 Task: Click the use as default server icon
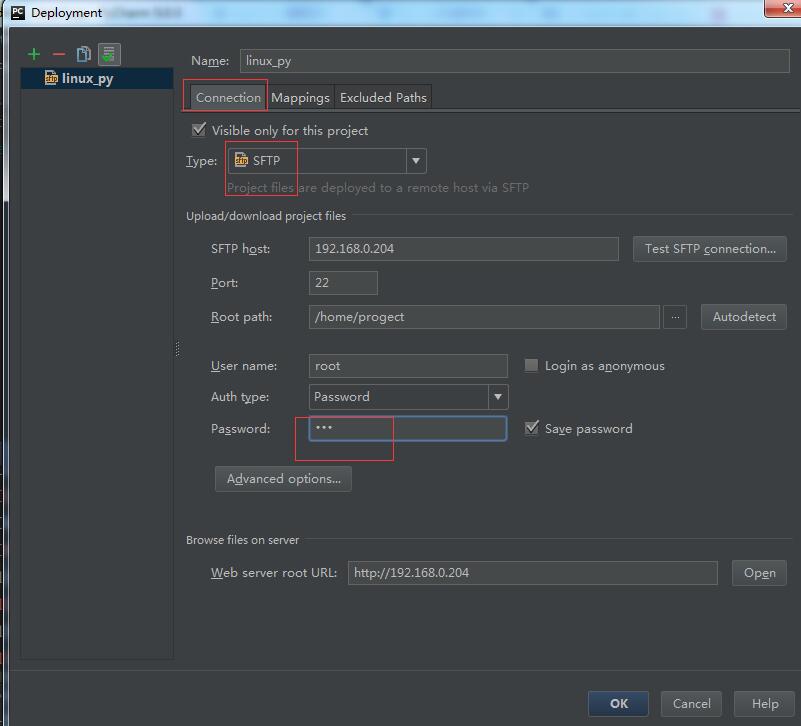click(108, 54)
